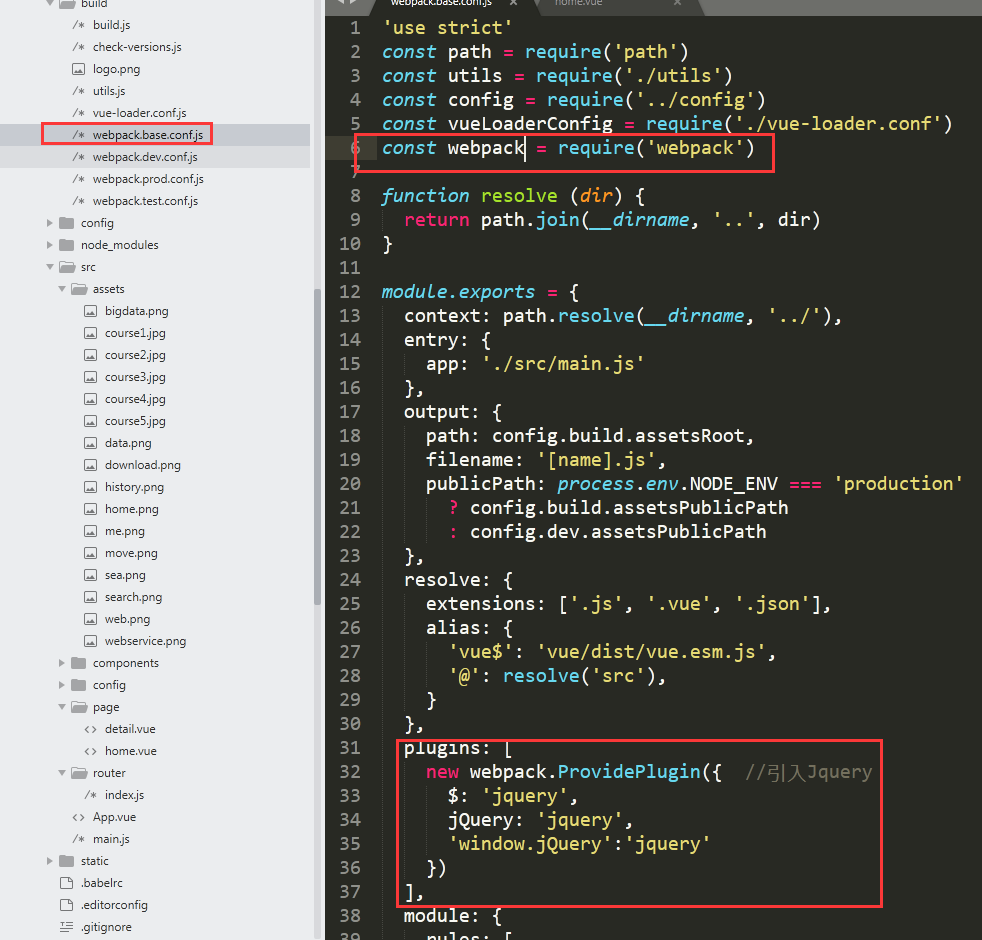
Task: Click the node_modules folder icon
Action: (66, 245)
